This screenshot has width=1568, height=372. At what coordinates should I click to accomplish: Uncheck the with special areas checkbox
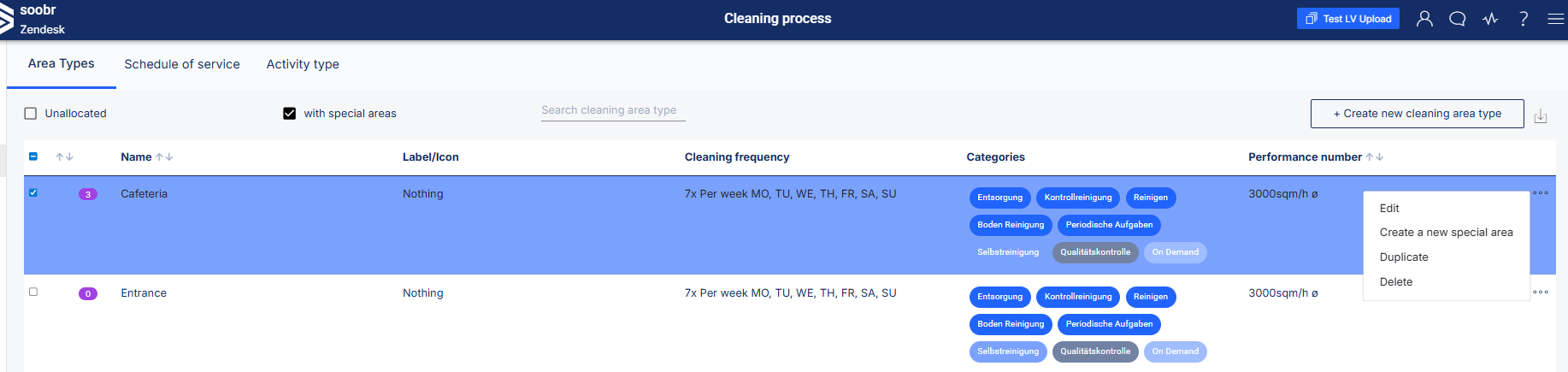[x=290, y=113]
